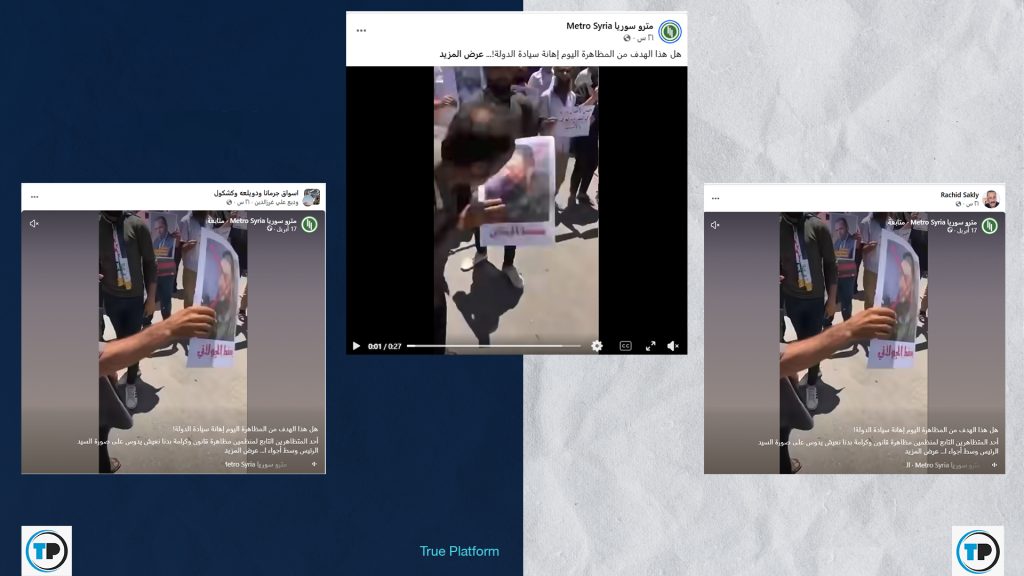The image size is (1024, 576).
Task: Open settings gear in center video player
Action: tap(597, 346)
